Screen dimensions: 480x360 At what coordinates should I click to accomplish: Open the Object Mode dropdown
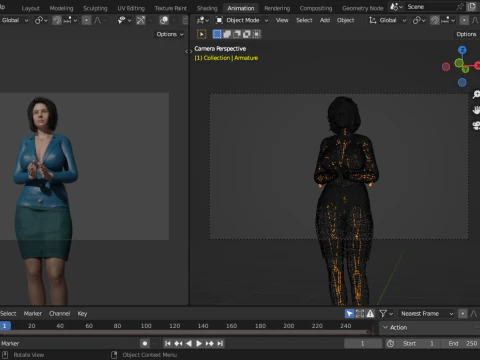(242, 20)
